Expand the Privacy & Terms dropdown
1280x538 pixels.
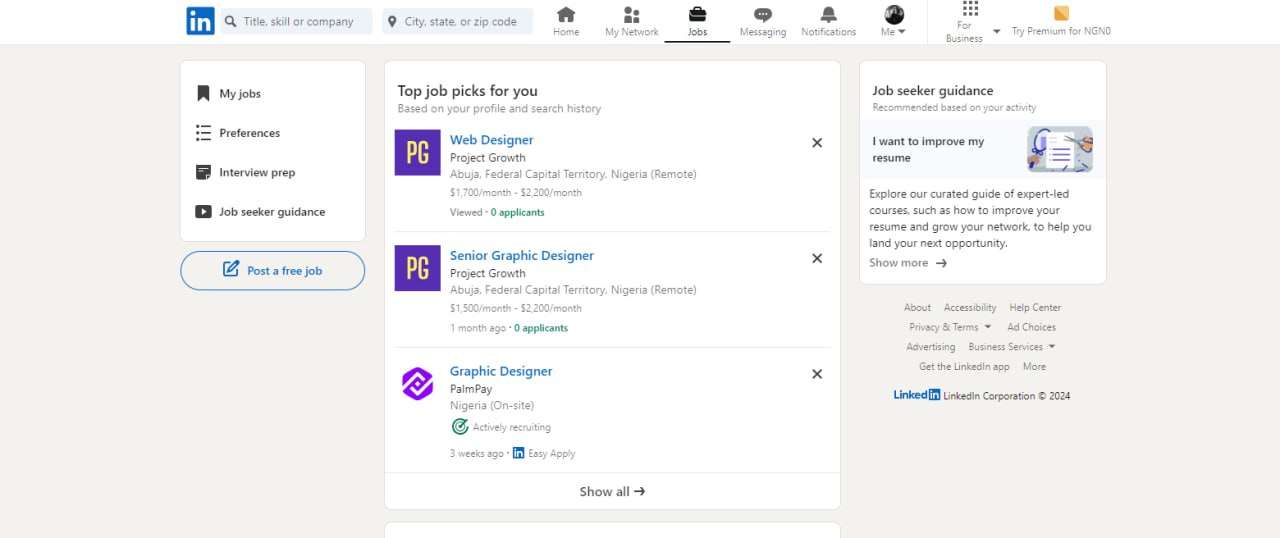950,327
